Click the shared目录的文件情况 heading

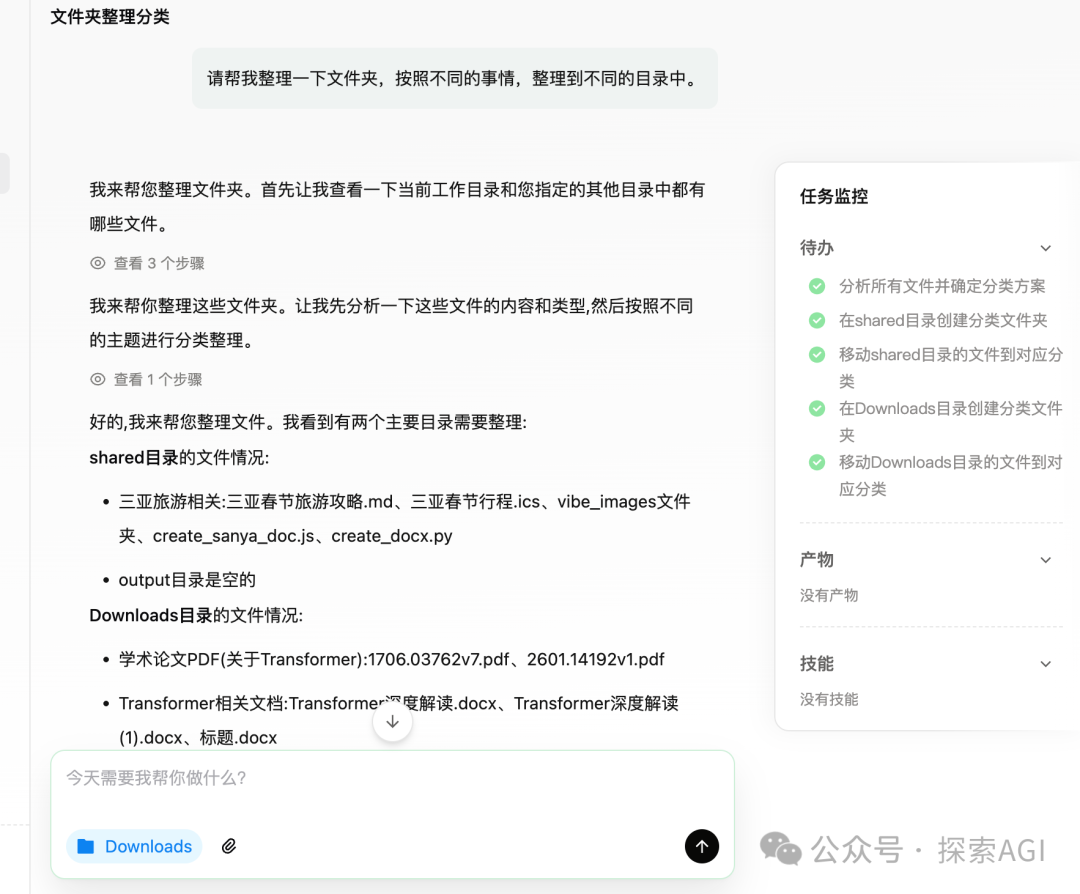pos(179,457)
